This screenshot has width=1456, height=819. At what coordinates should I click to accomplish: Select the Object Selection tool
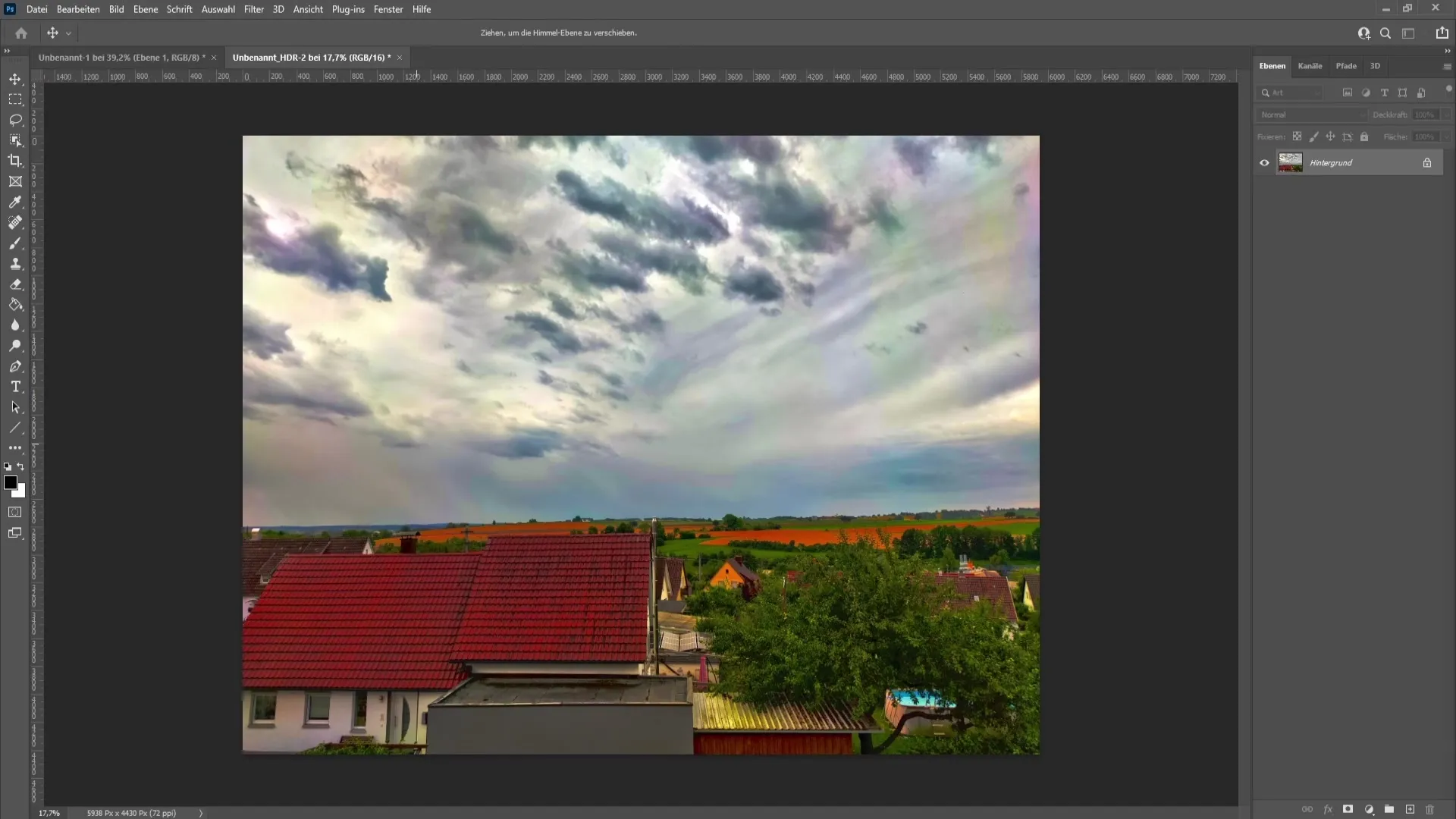tap(15, 140)
